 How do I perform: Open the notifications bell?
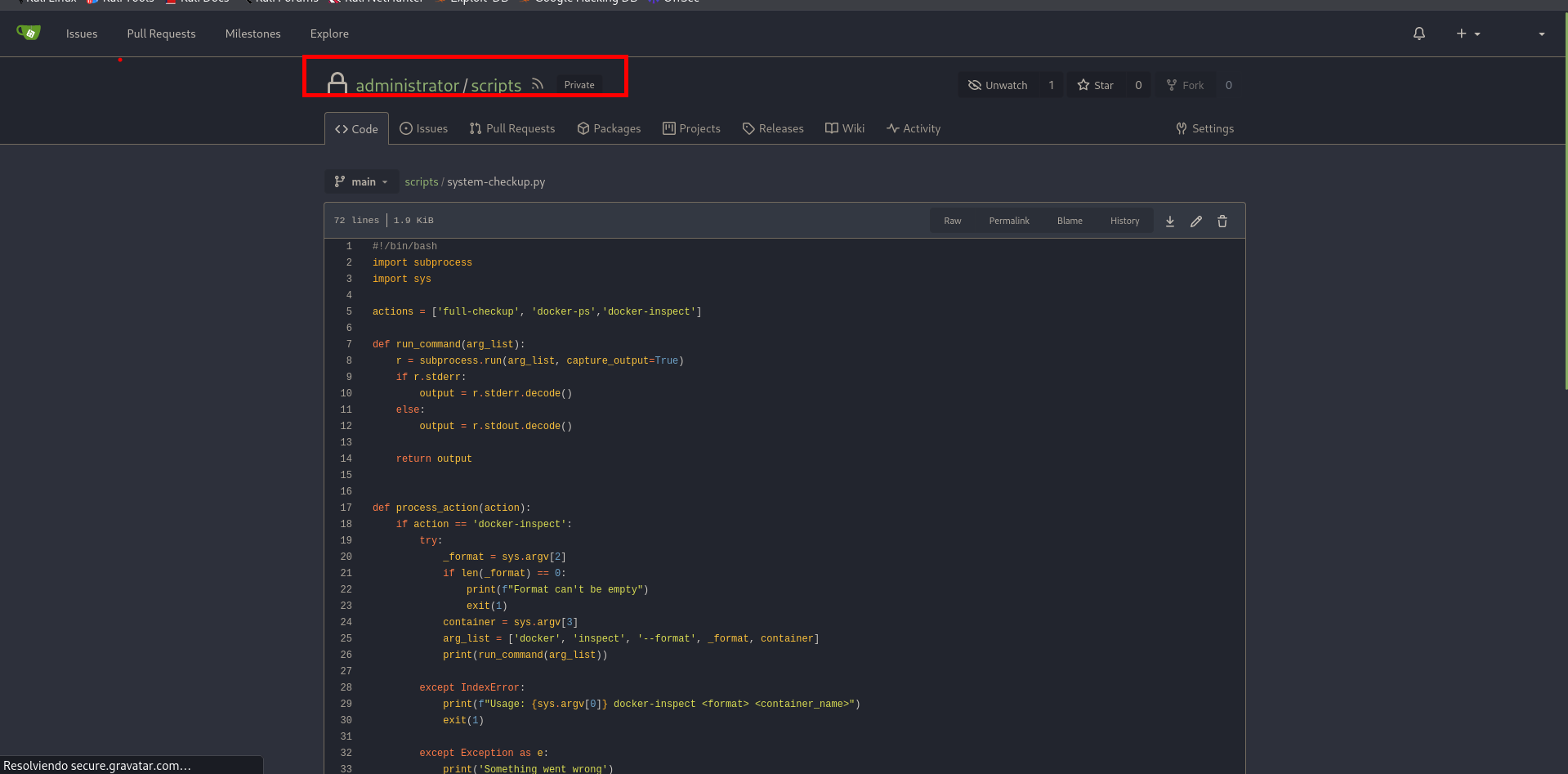(x=1418, y=34)
